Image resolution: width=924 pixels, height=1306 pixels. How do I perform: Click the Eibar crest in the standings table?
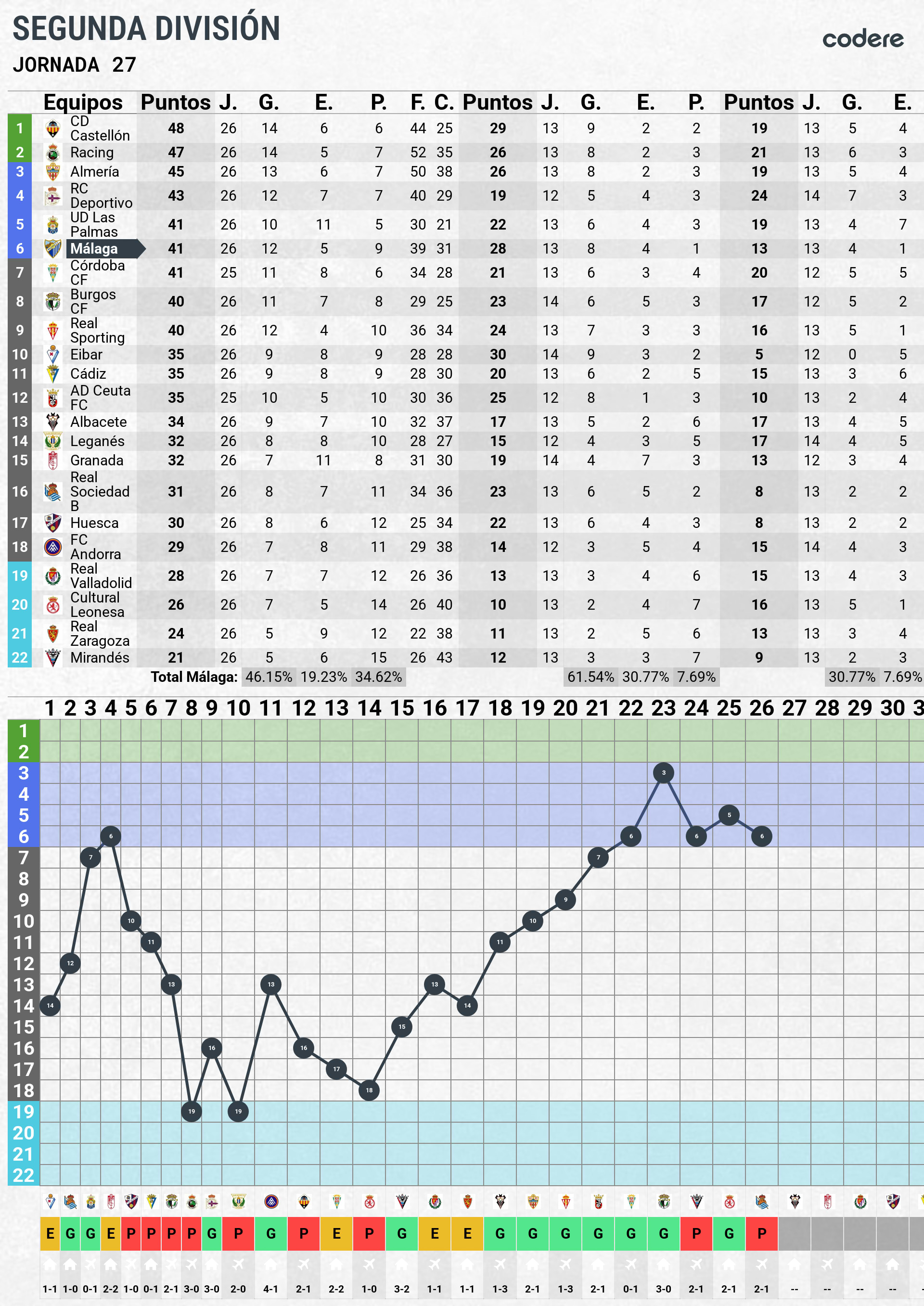click(x=53, y=354)
